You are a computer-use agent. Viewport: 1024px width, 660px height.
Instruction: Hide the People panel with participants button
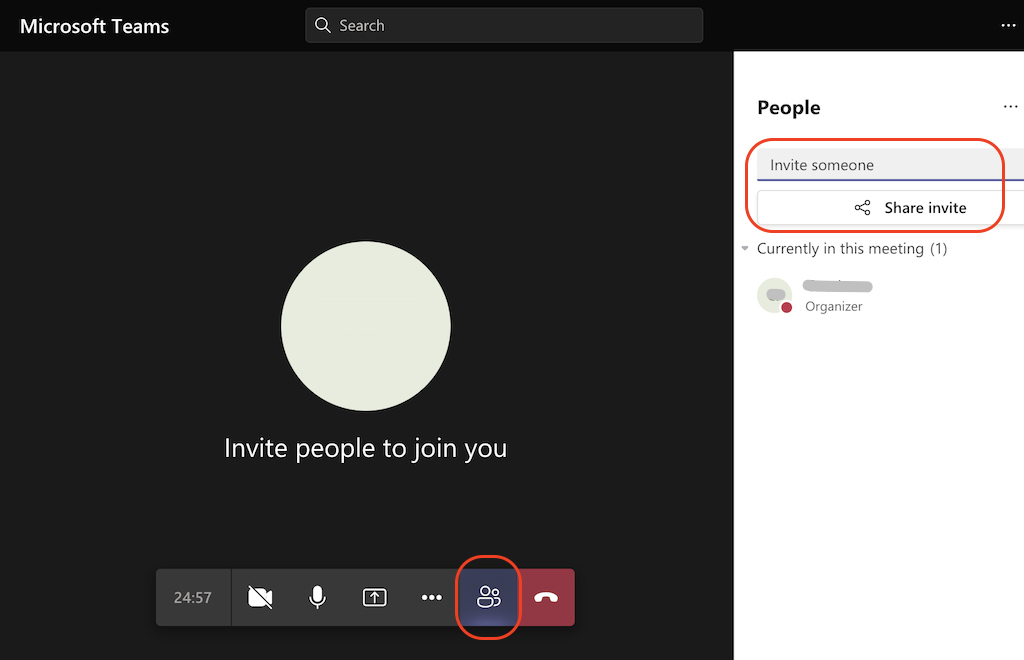pyautogui.click(x=488, y=597)
